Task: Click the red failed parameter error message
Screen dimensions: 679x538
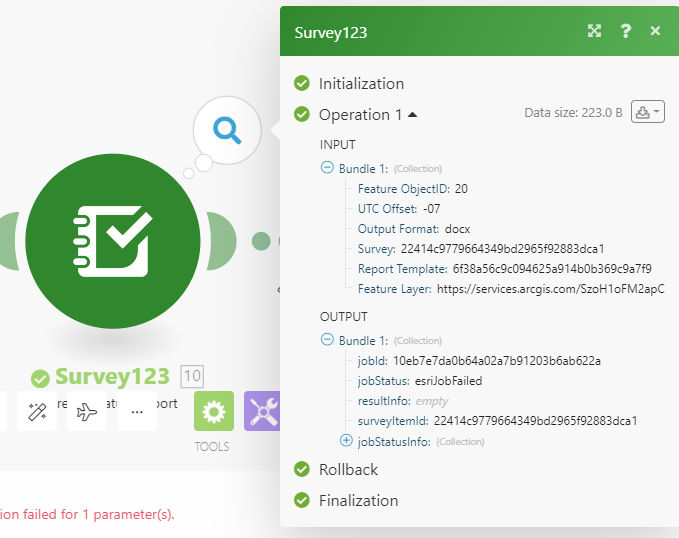Action: [87, 514]
